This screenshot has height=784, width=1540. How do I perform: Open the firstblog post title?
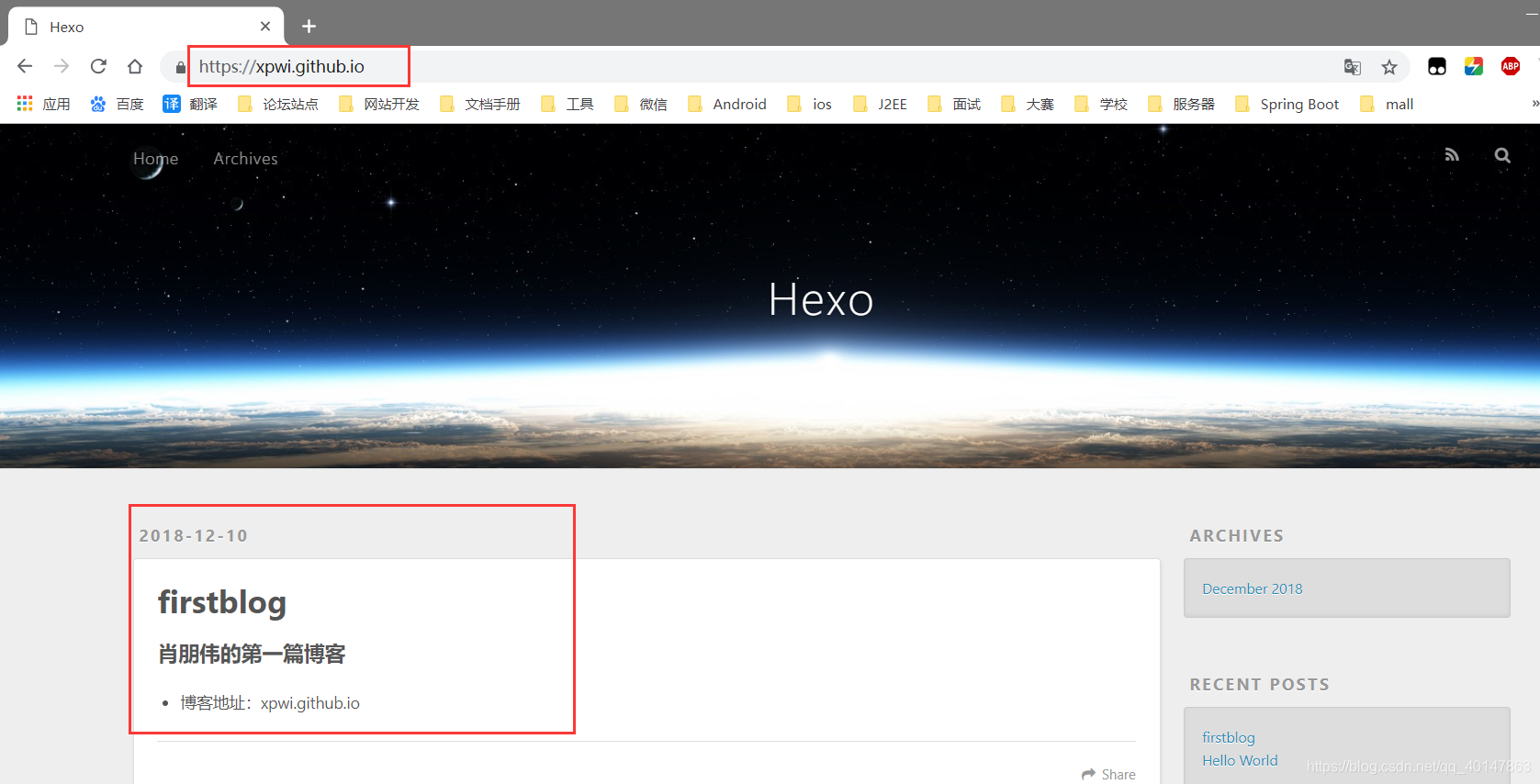coord(222,602)
